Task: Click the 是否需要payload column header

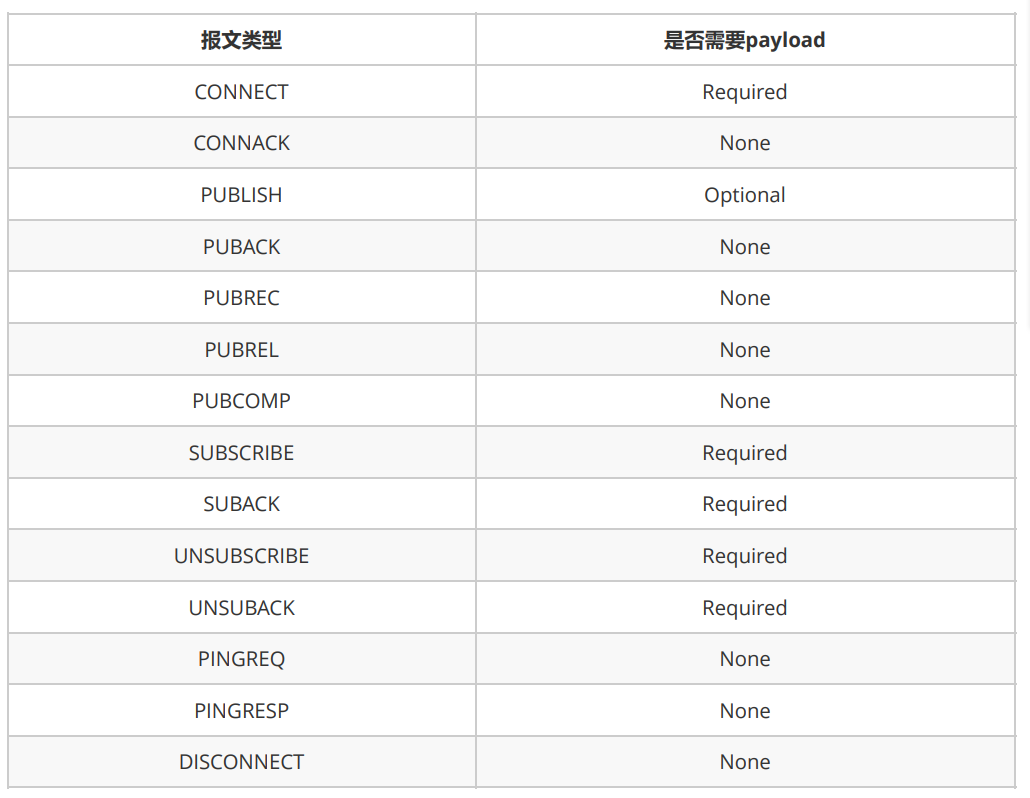Action: 744,40
